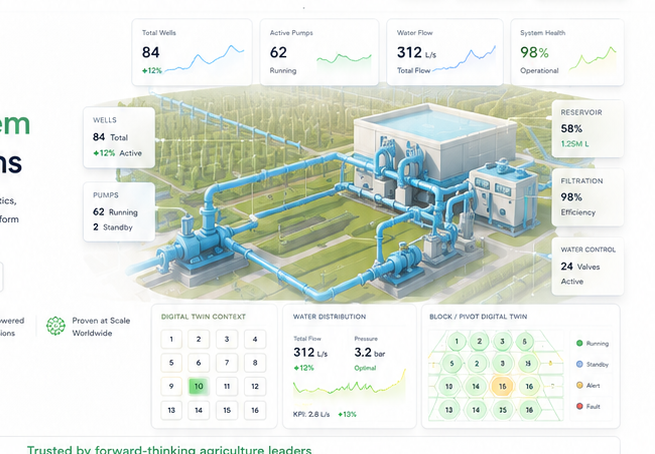Select cell 2 in Digital Twin Context

[198, 339]
